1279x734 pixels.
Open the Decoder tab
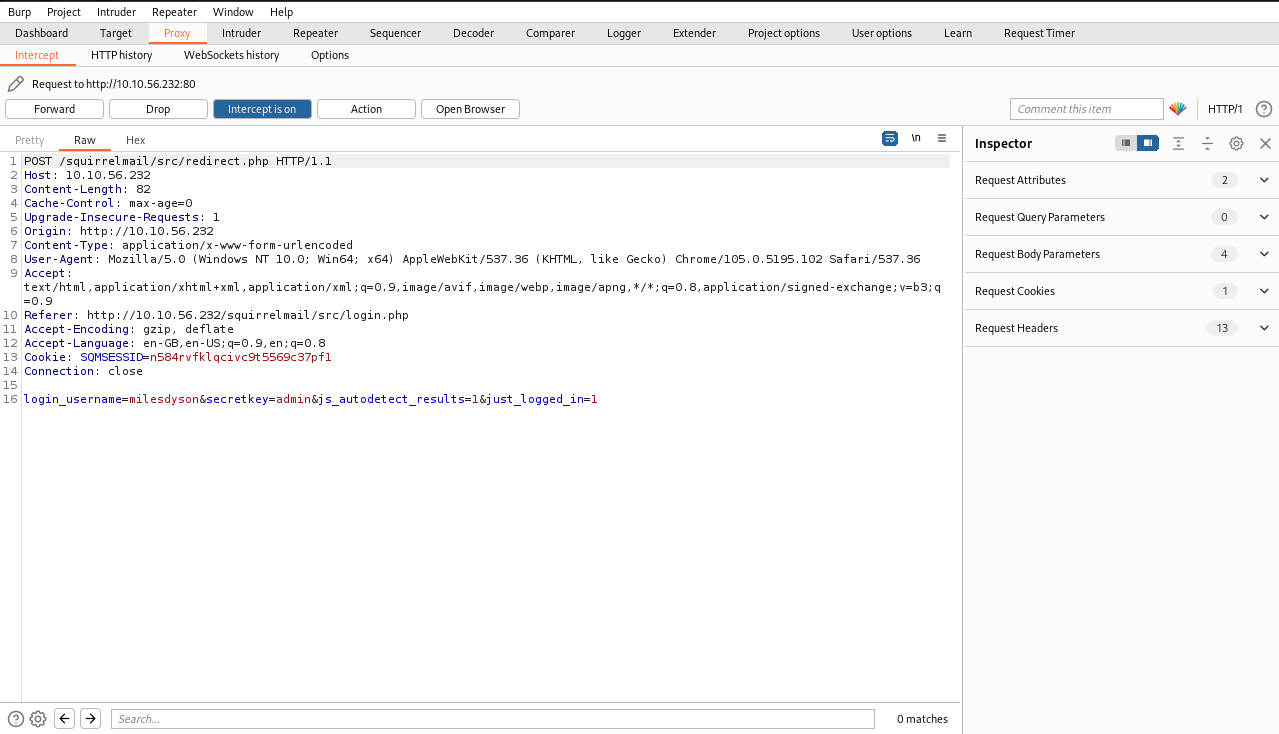point(473,33)
